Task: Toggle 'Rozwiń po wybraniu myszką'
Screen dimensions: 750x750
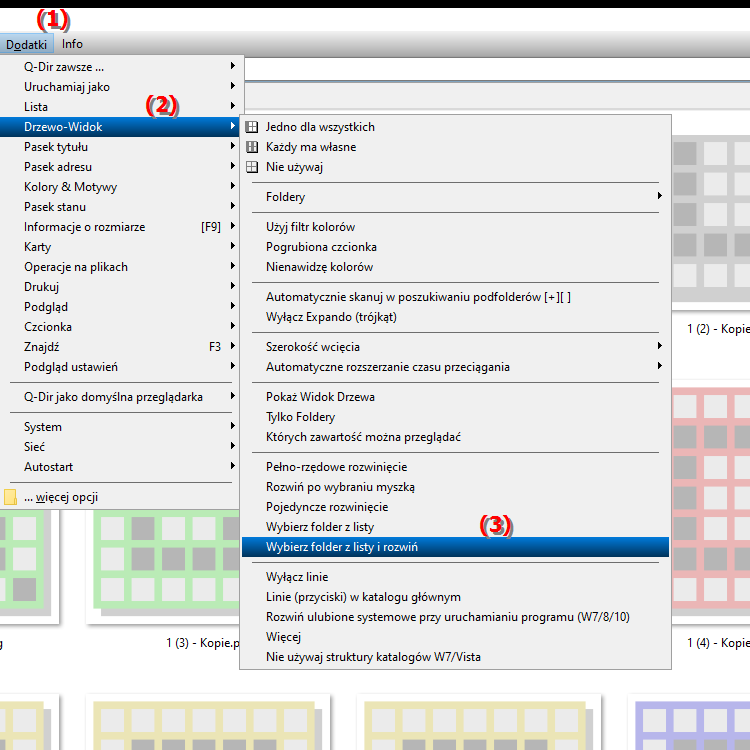Action: 455,487
